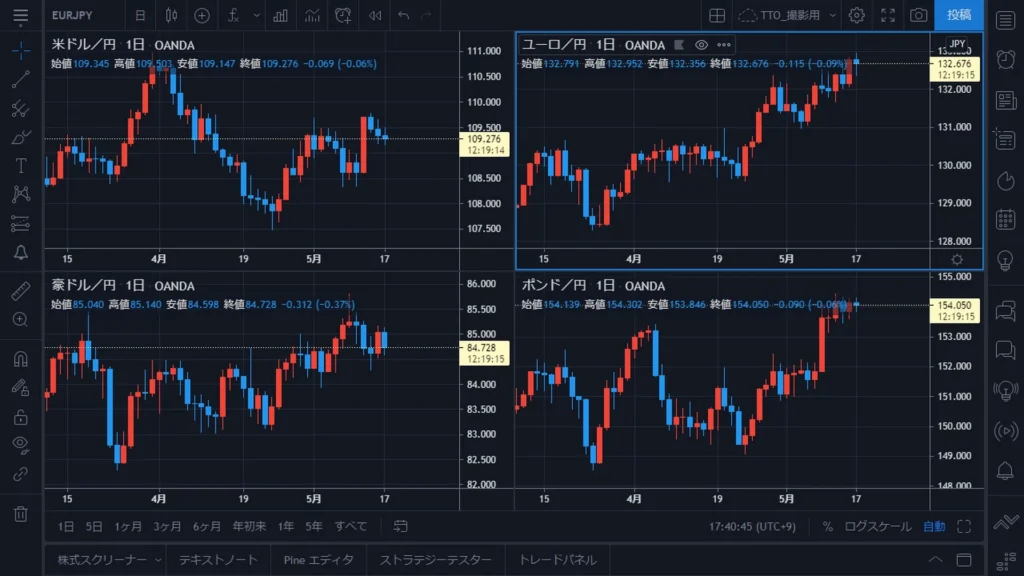Open the ruler measure tool
1024x576 pixels.
pos(20,291)
